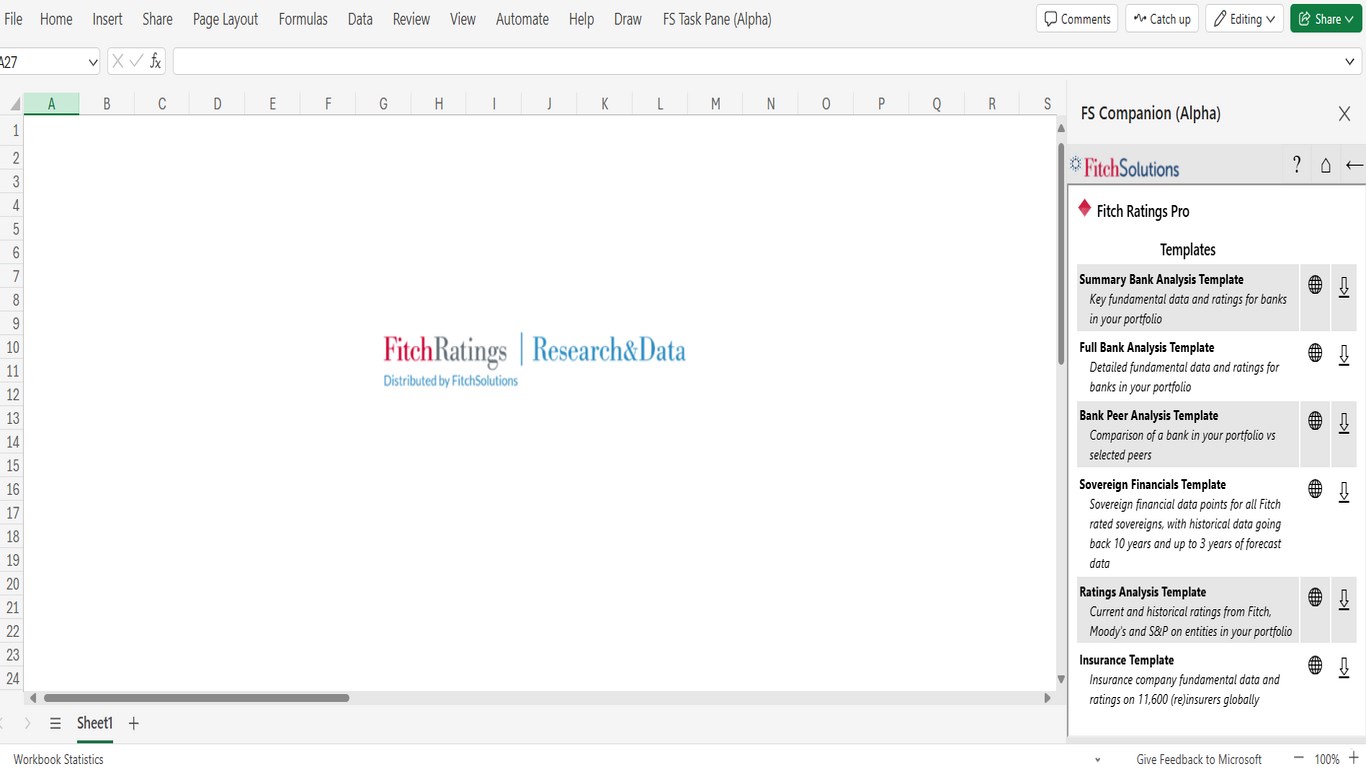Confirm formula entry with the checkmark icon

[136, 62]
